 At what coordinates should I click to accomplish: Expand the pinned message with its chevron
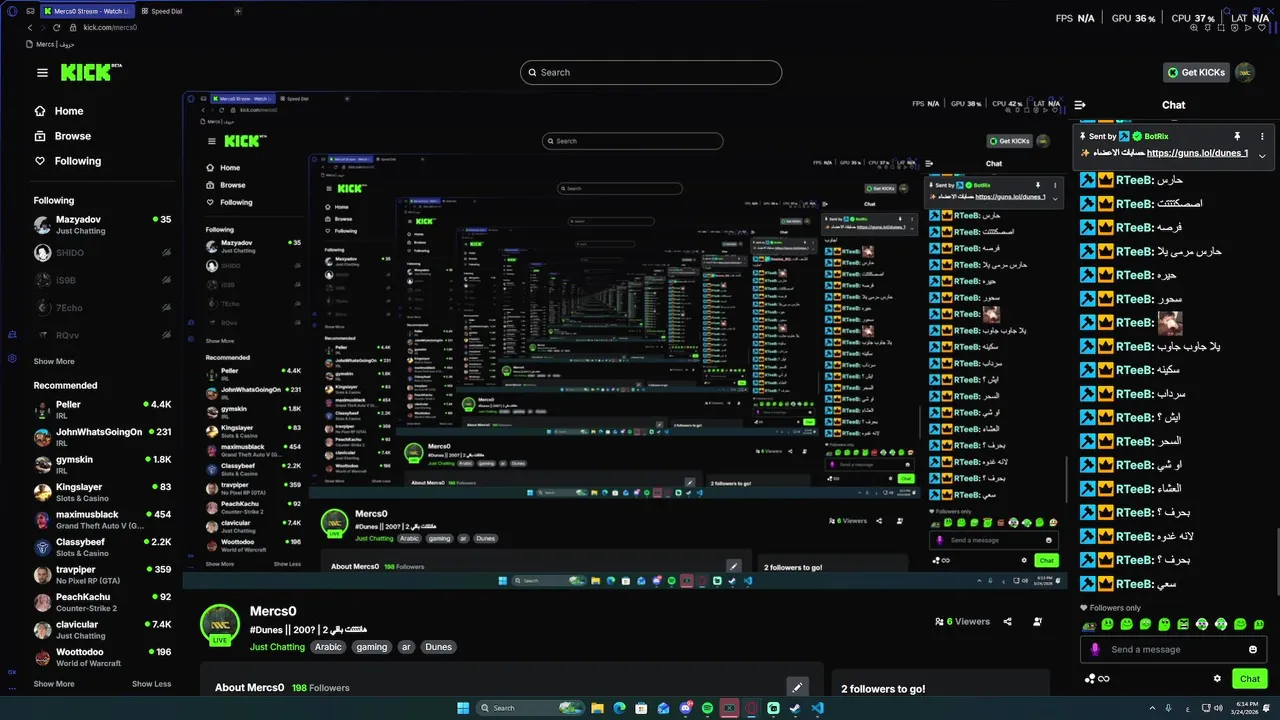(x=1262, y=155)
